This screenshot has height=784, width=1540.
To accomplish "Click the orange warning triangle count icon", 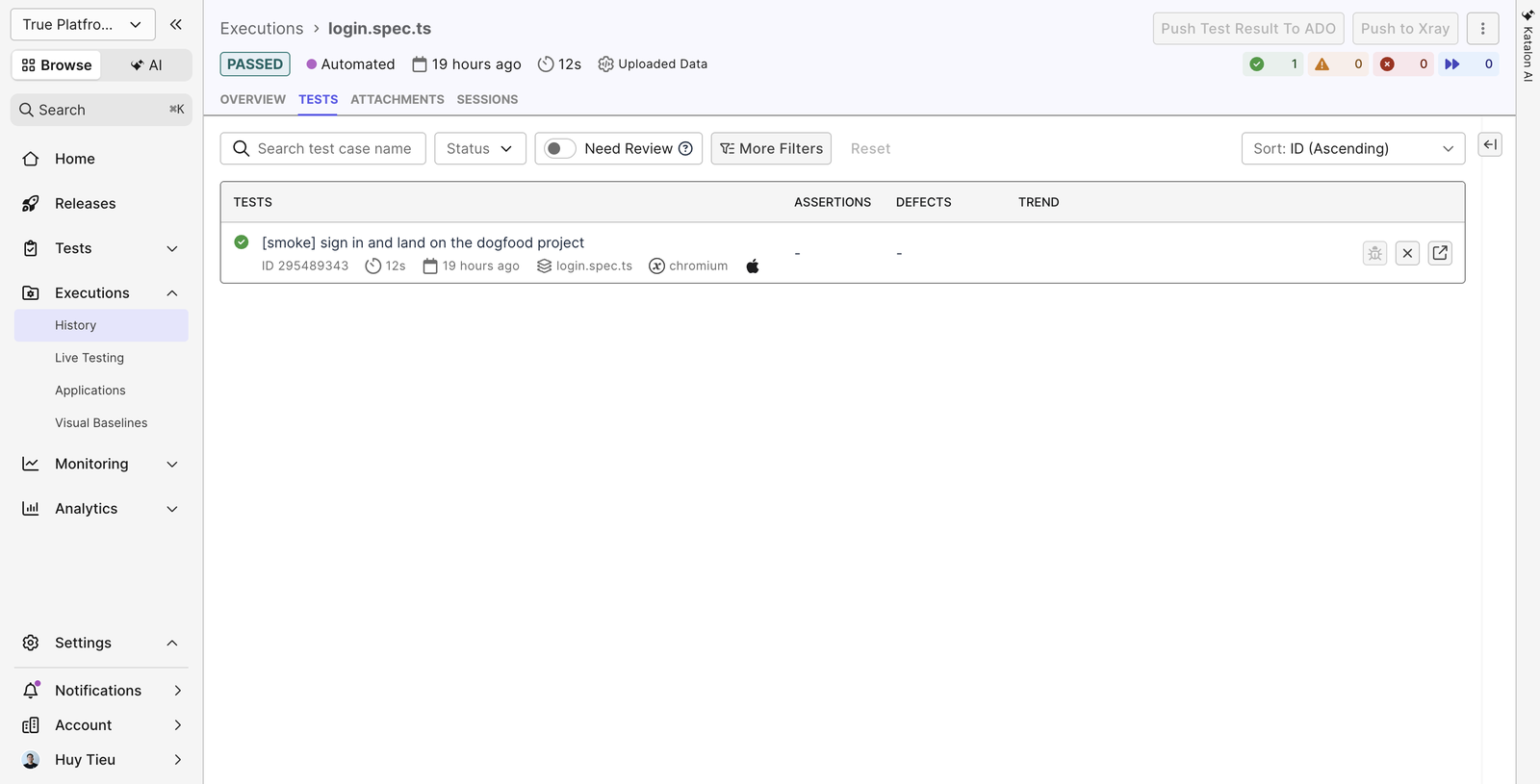I will click(1322, 64).
